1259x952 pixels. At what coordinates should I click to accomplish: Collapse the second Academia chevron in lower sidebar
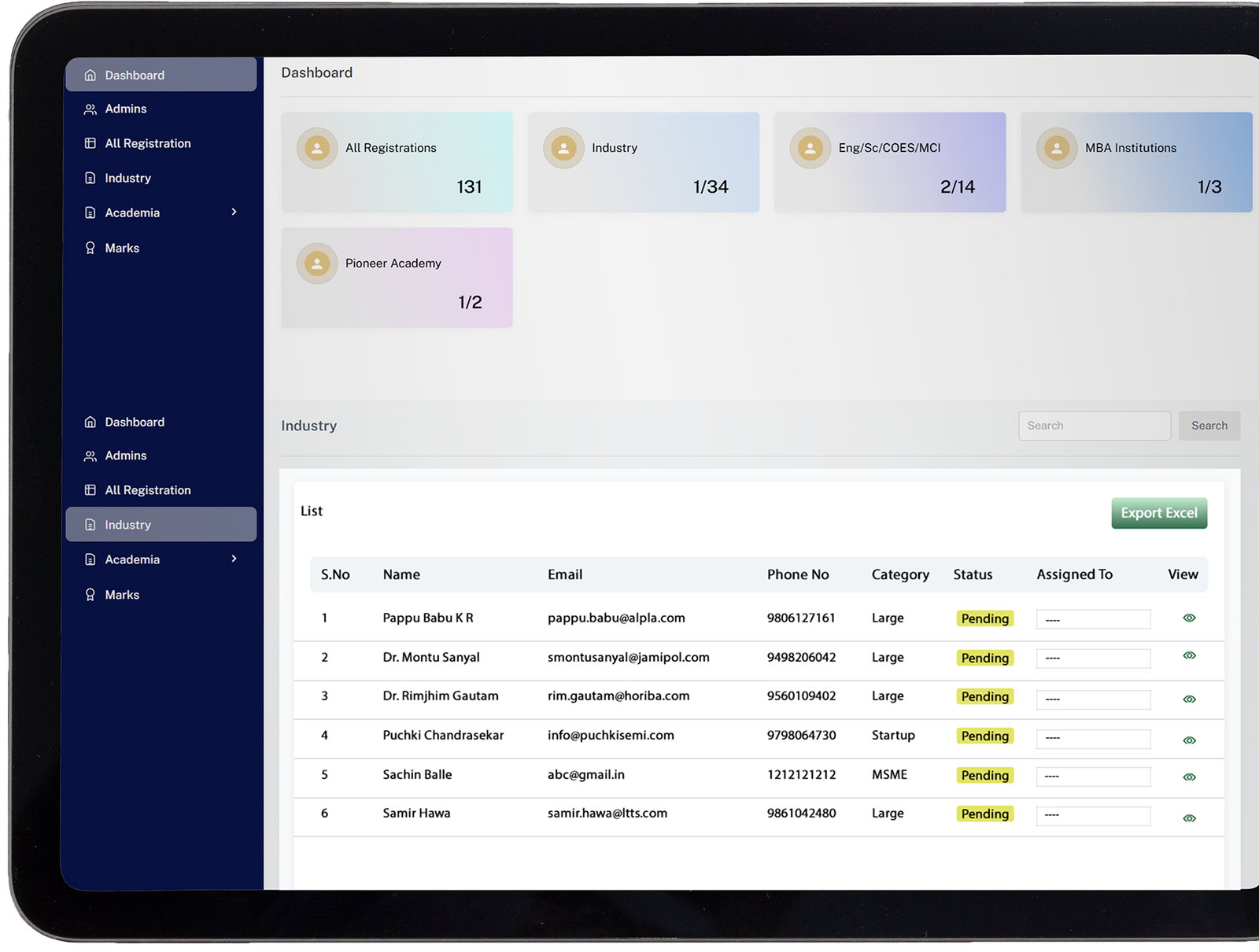point(234,559)
